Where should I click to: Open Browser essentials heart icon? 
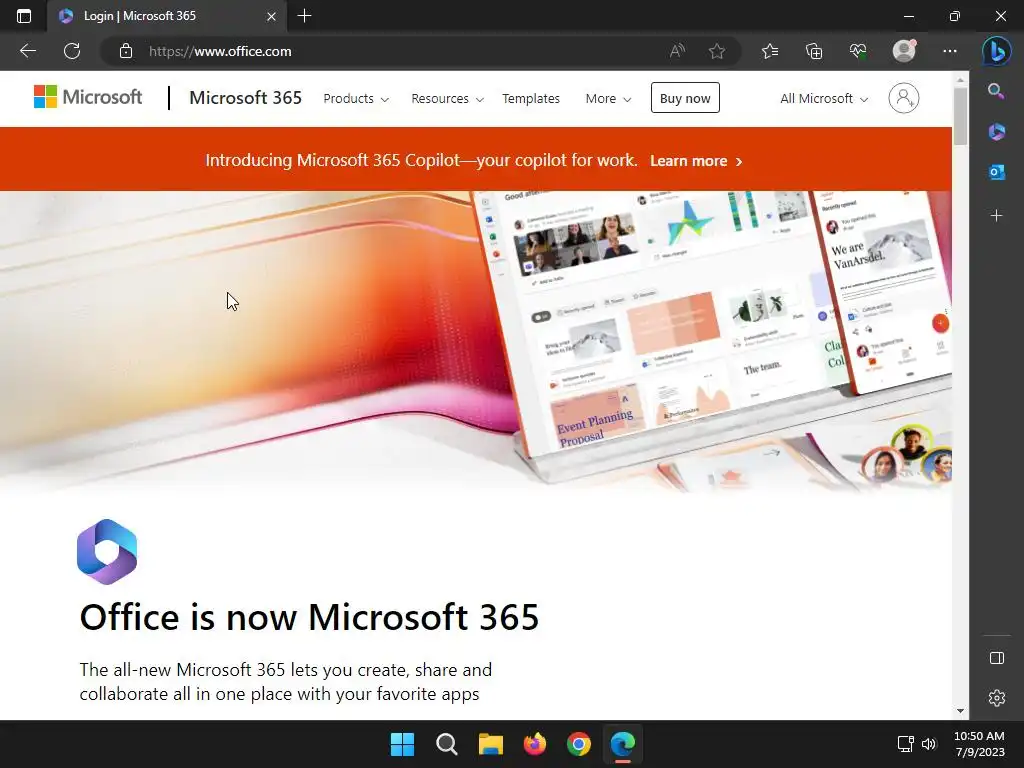(x=858, y=51)
